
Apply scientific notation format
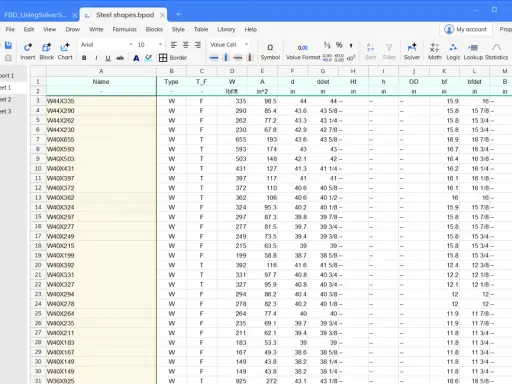(351, 58)
